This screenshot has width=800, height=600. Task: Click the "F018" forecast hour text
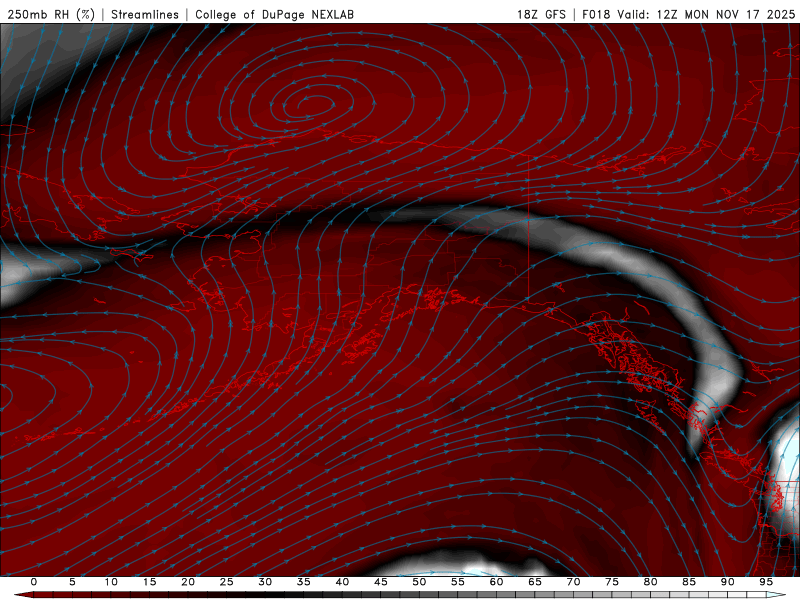pyautogui.click(x=596, y=14)
